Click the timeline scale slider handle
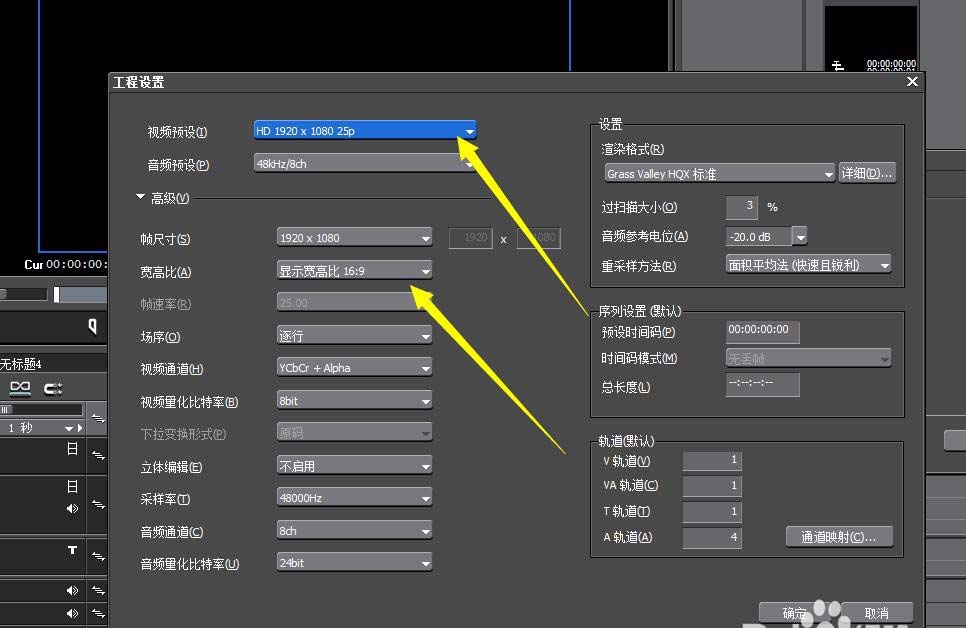 pos(6,410)
